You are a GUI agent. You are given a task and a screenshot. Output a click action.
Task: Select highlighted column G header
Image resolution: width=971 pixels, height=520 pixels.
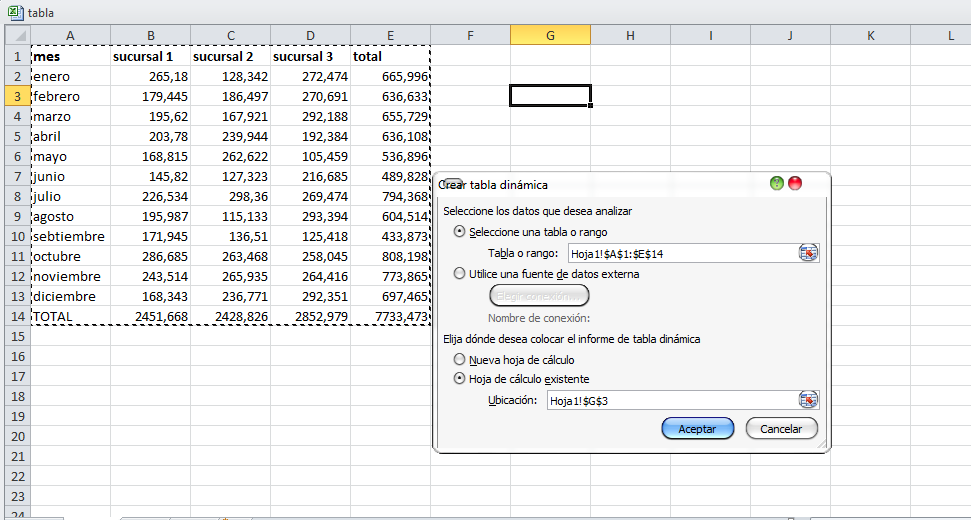(550, 36)
